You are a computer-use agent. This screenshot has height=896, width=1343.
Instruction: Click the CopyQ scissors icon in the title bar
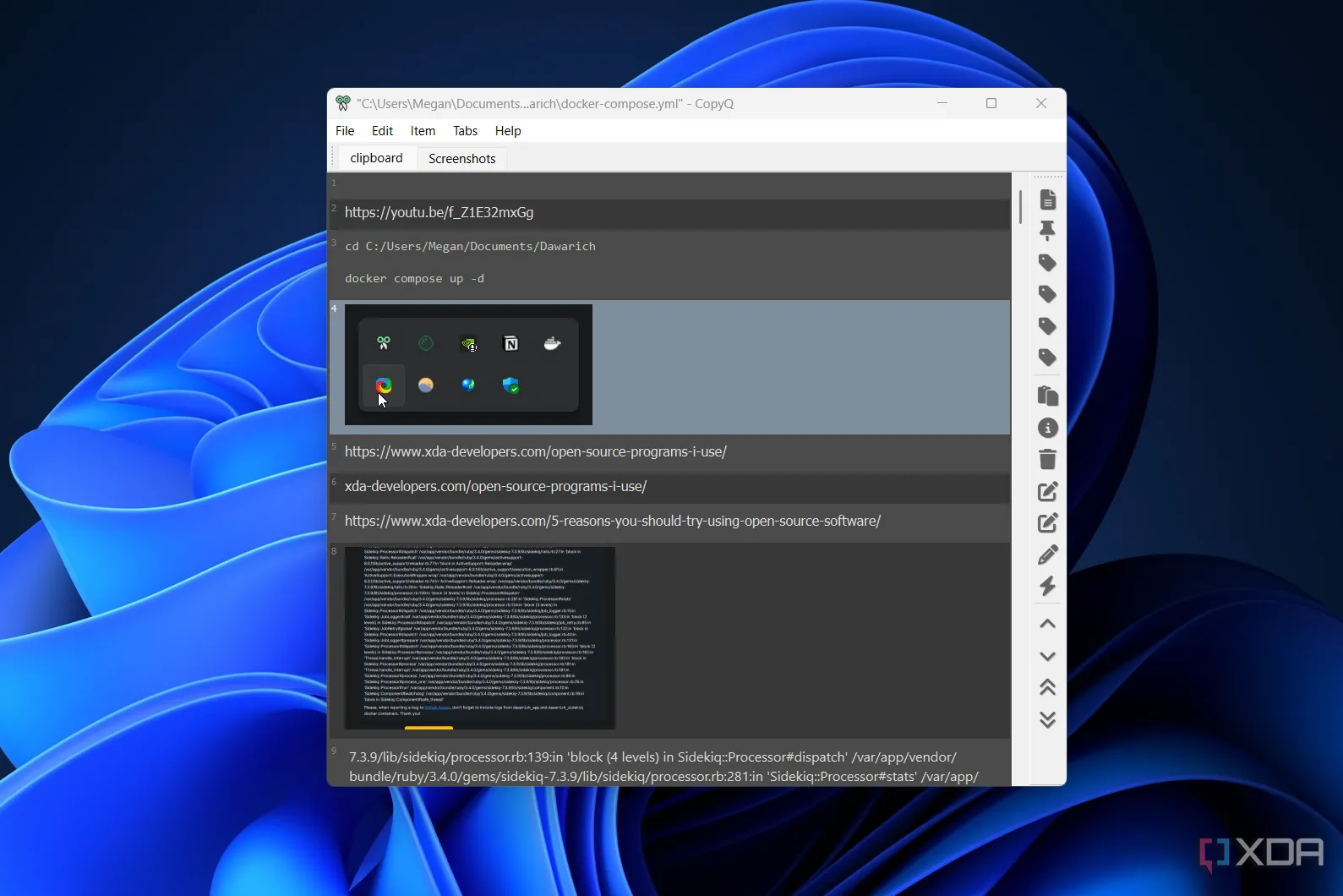(342, 103)
